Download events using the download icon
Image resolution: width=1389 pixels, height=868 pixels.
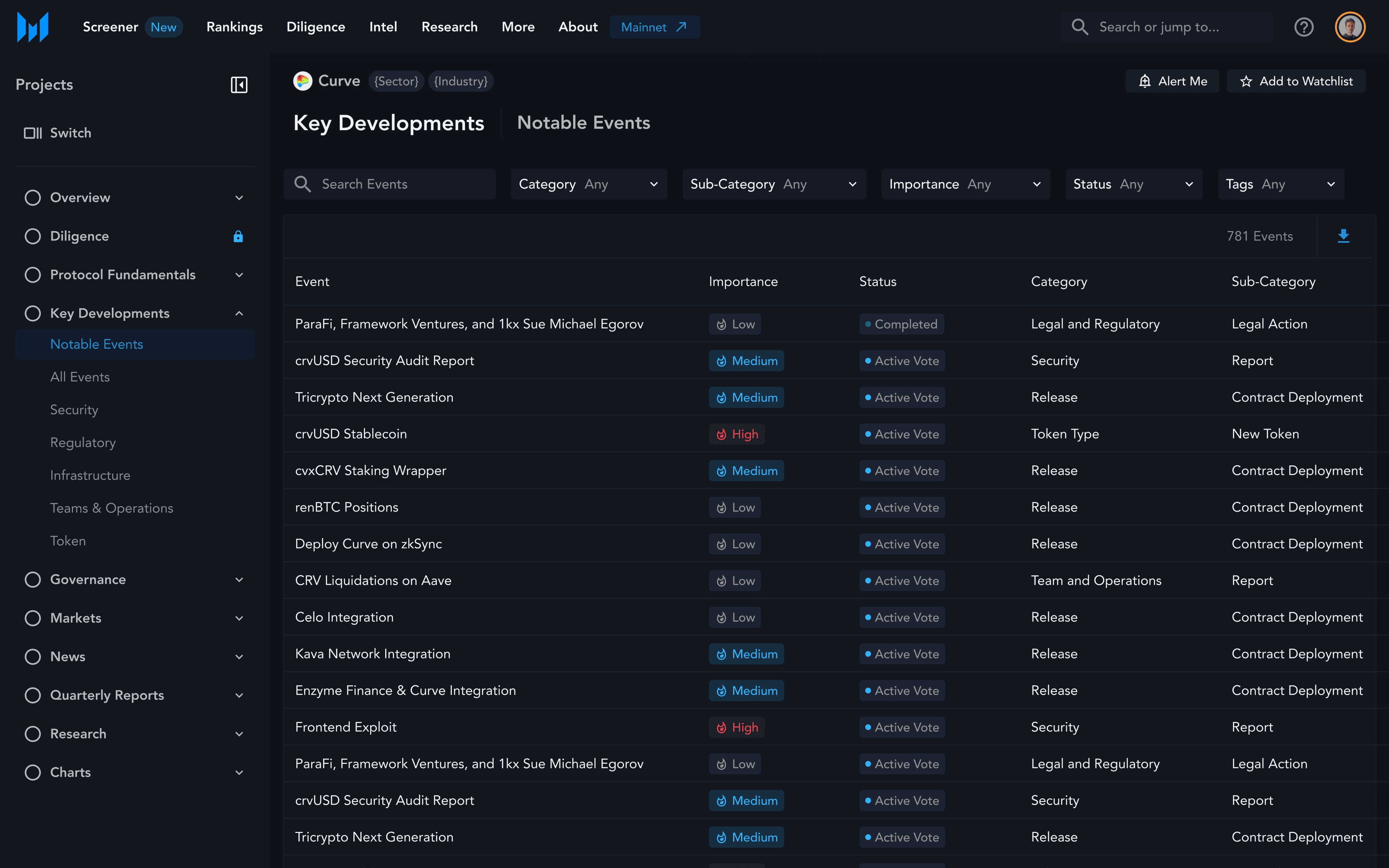coord(1344,236)
